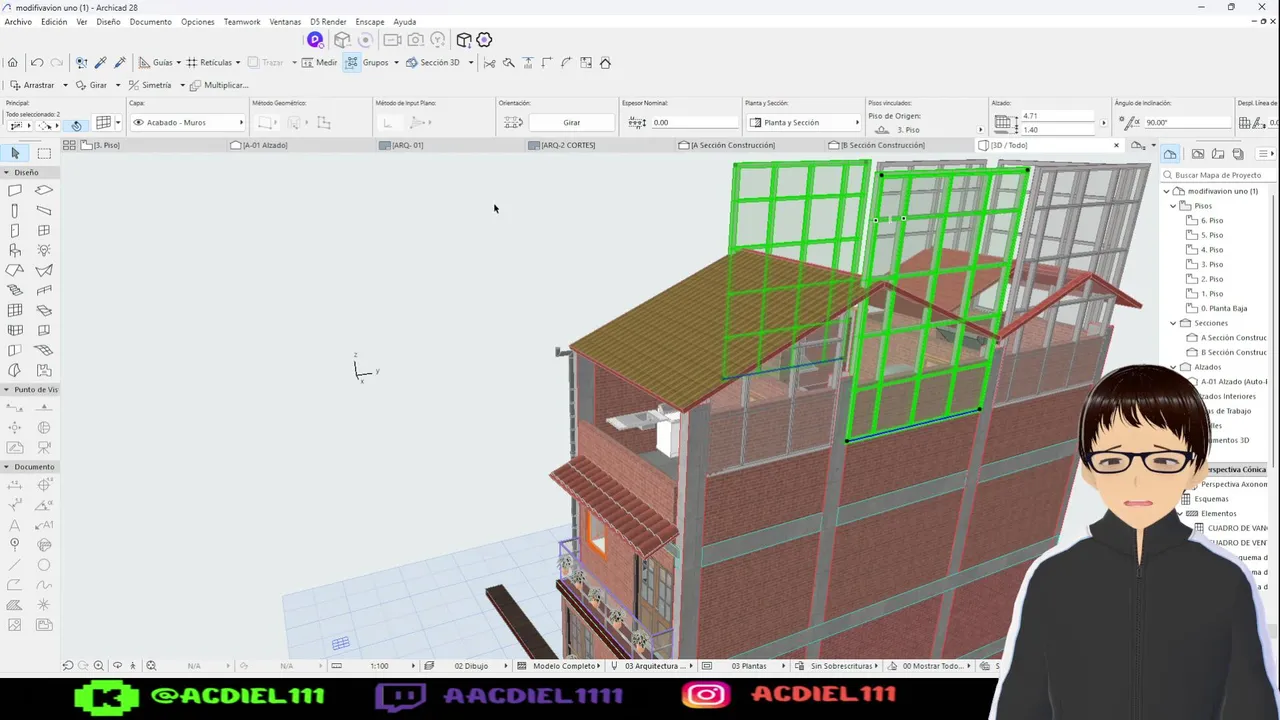Click the Girar orientation button
1280x720 pixels.
(571, 122)
